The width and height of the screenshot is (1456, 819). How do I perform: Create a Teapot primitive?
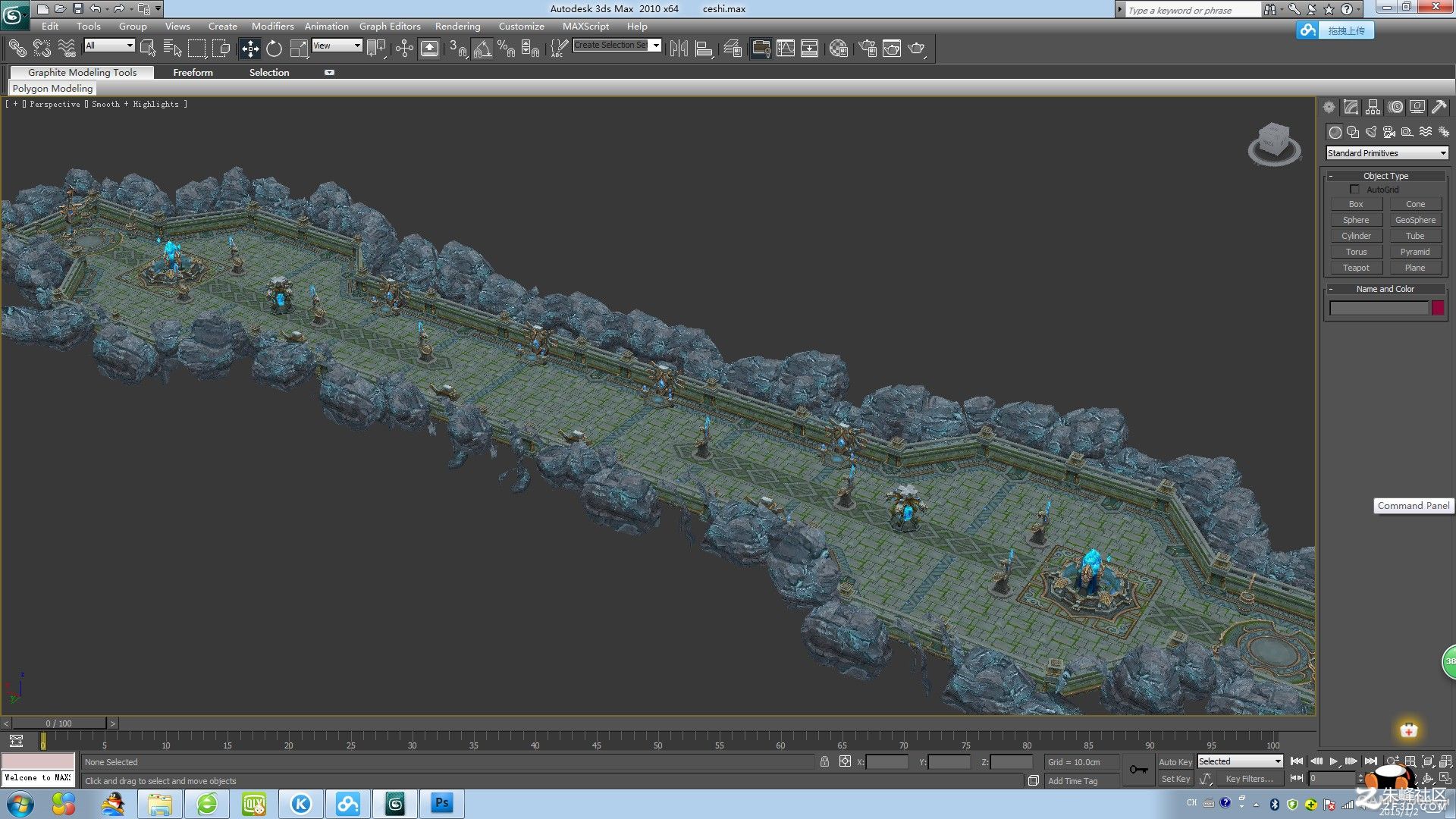pos(1356,268)
